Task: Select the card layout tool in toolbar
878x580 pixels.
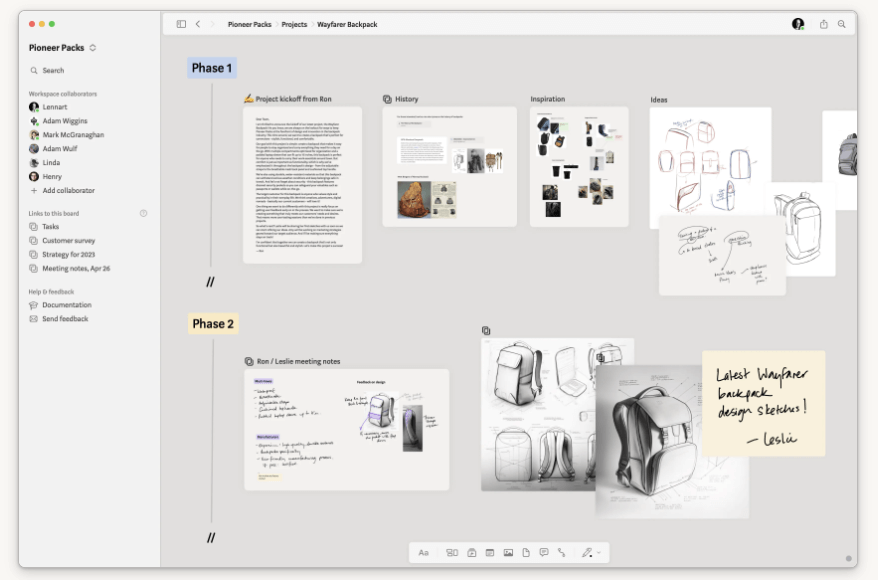Action: [452, 553]
